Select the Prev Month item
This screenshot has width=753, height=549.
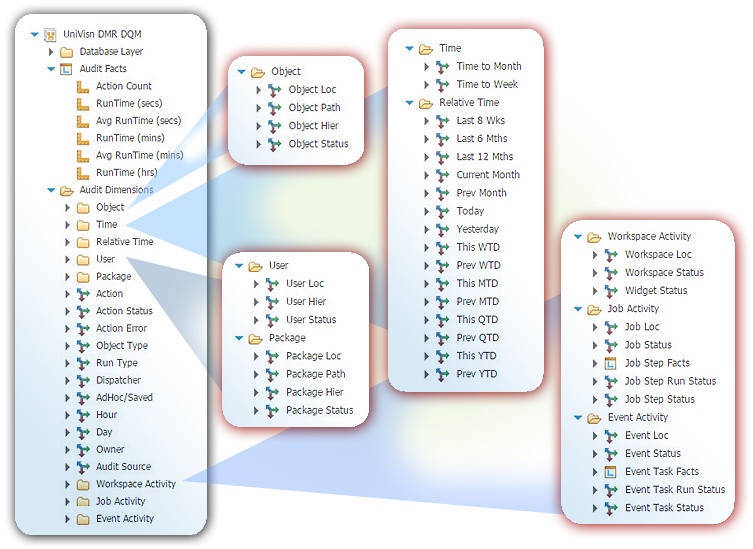481,193
